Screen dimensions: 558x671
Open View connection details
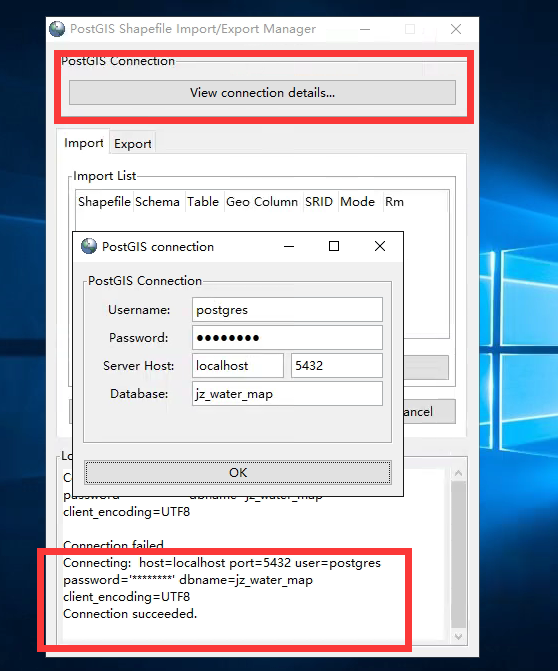click(262, 92)
